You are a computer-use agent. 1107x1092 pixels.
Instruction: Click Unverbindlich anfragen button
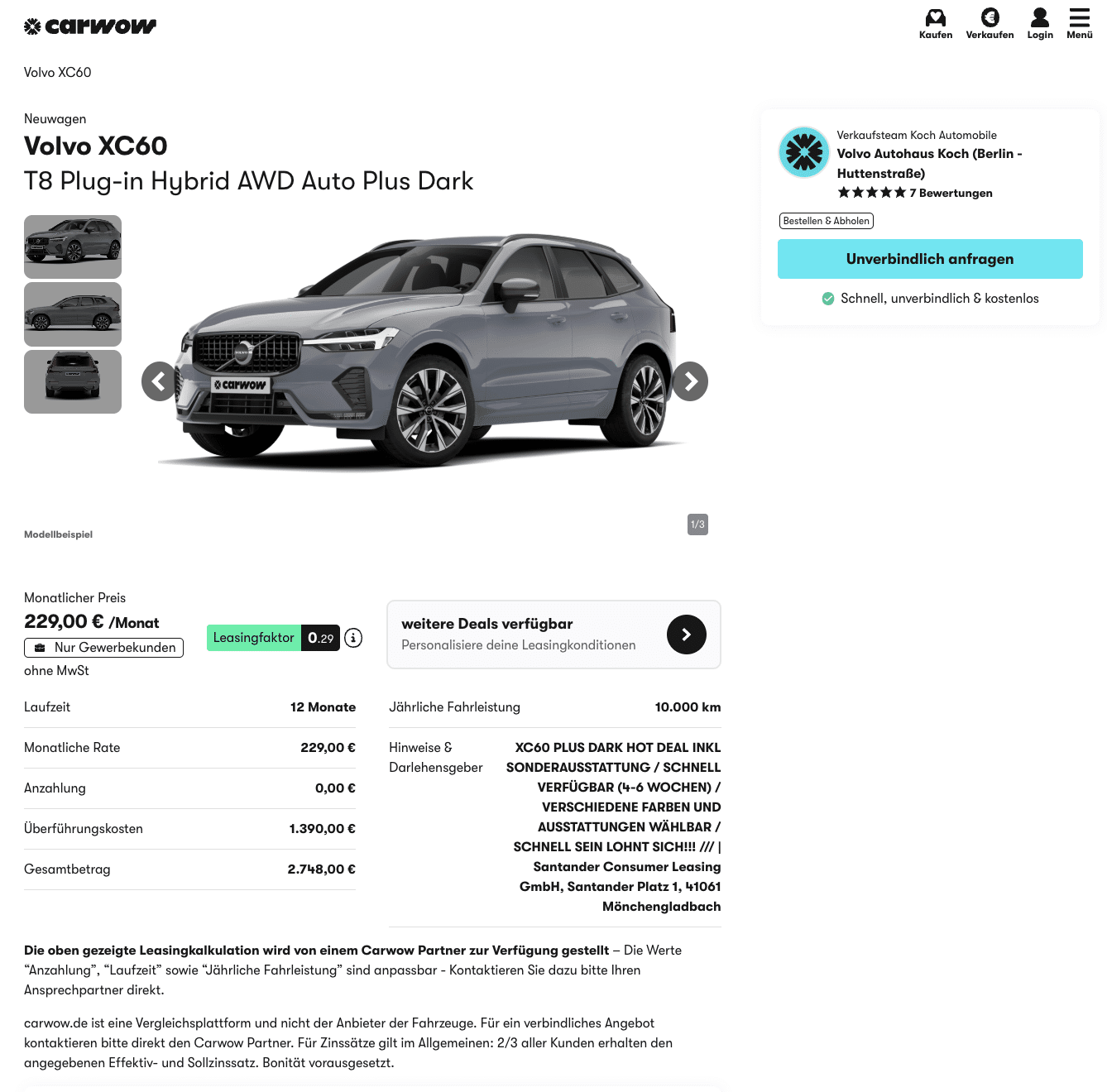(x=930, y=259)
